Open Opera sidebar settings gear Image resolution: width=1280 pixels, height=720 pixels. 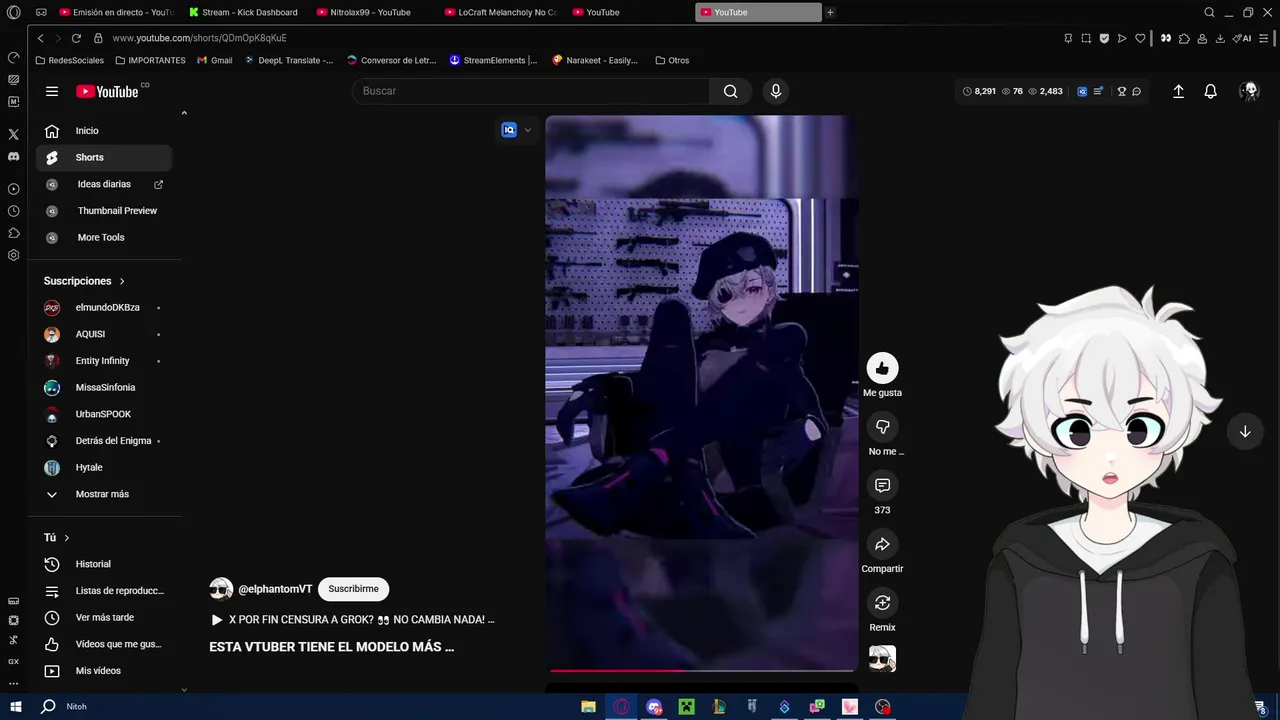tap(13, 255)
